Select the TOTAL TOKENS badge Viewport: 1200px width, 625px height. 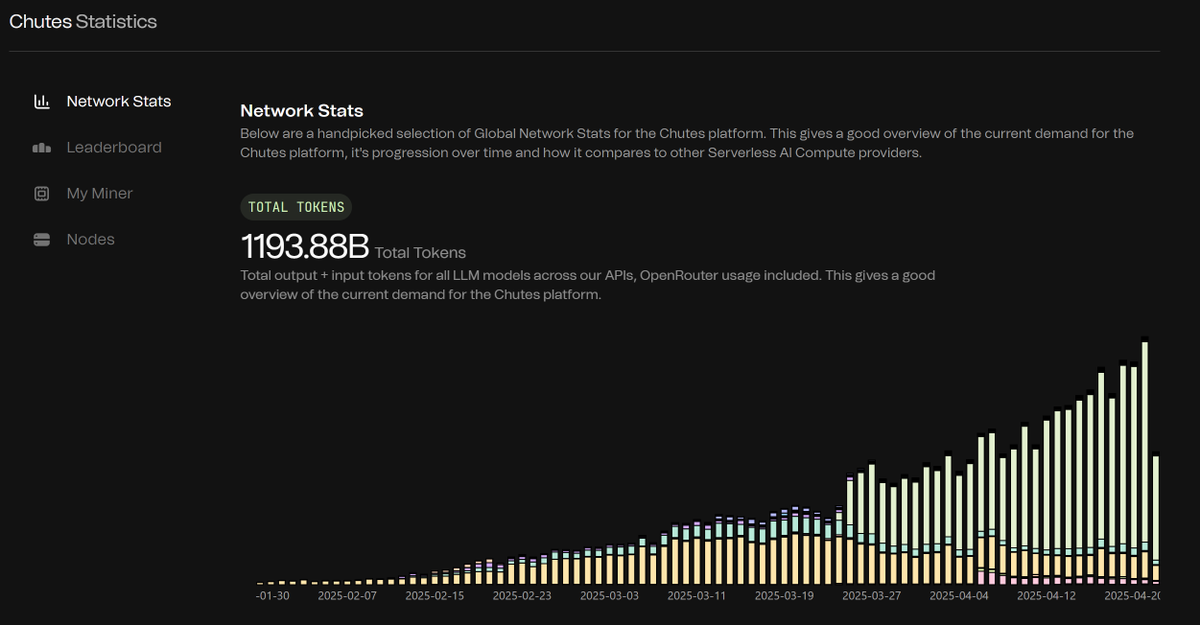(296, 207)
